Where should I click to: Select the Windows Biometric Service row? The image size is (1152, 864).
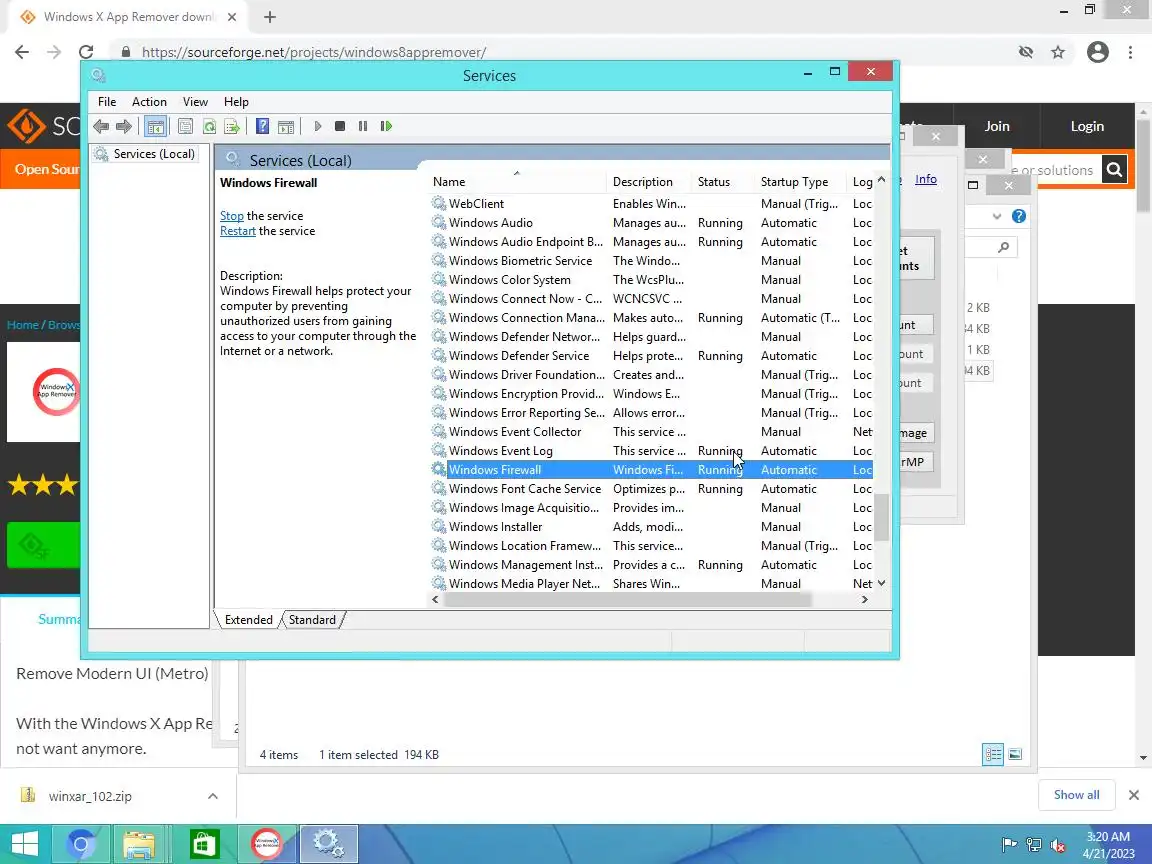click(652, 261)
